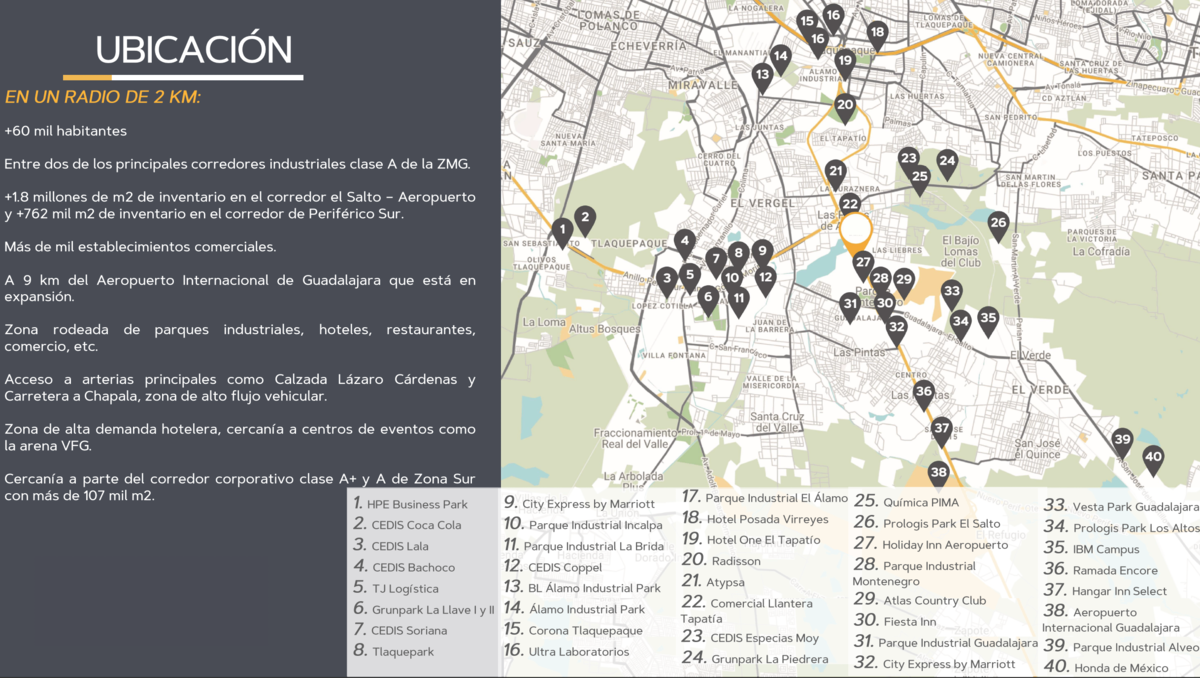1200x678 pixels.
Task: Click map pin number 26
Action: click(x=998, y=225)
